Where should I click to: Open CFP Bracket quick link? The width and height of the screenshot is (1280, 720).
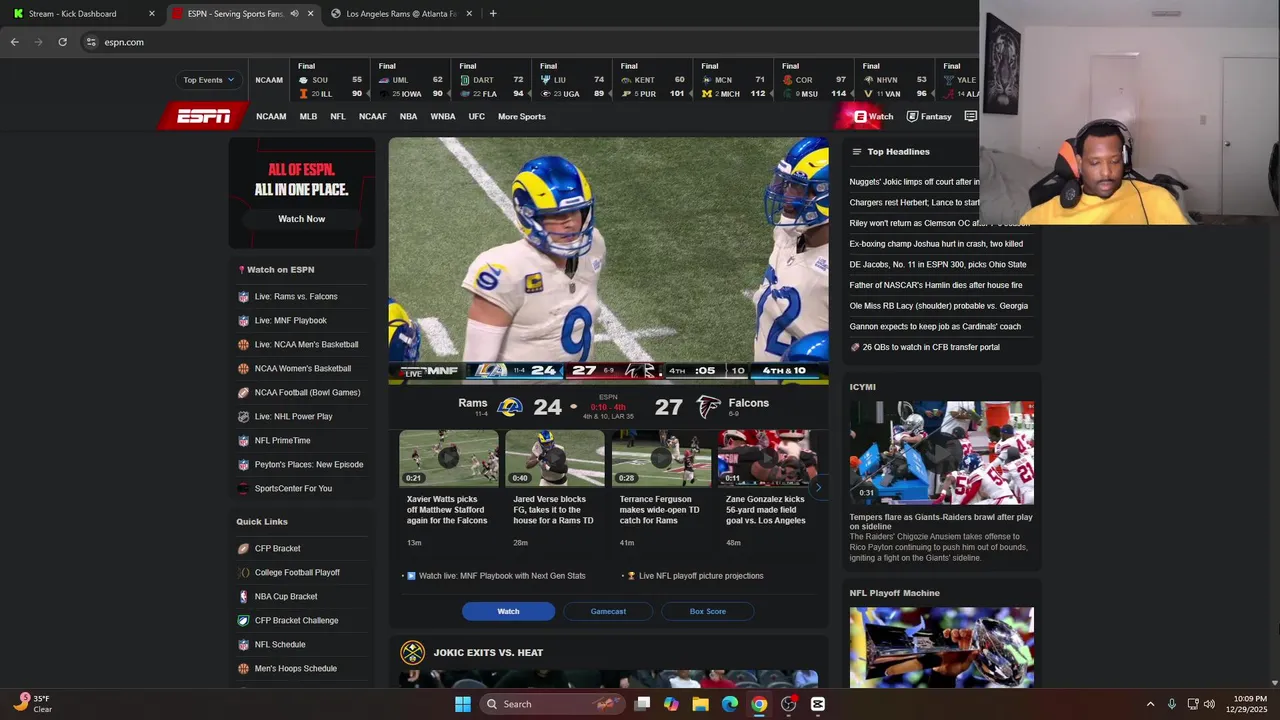coord(277,549)
